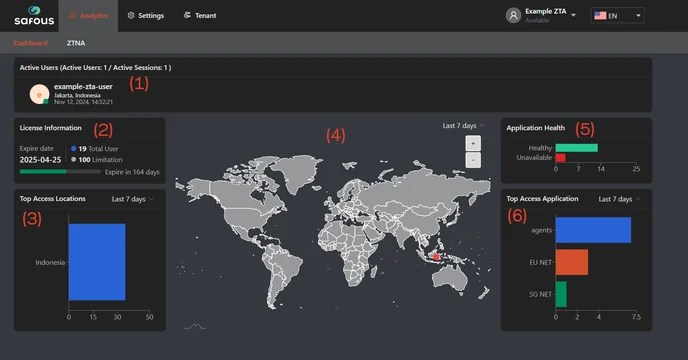Click the EU NET axis label

coord(540,262)
